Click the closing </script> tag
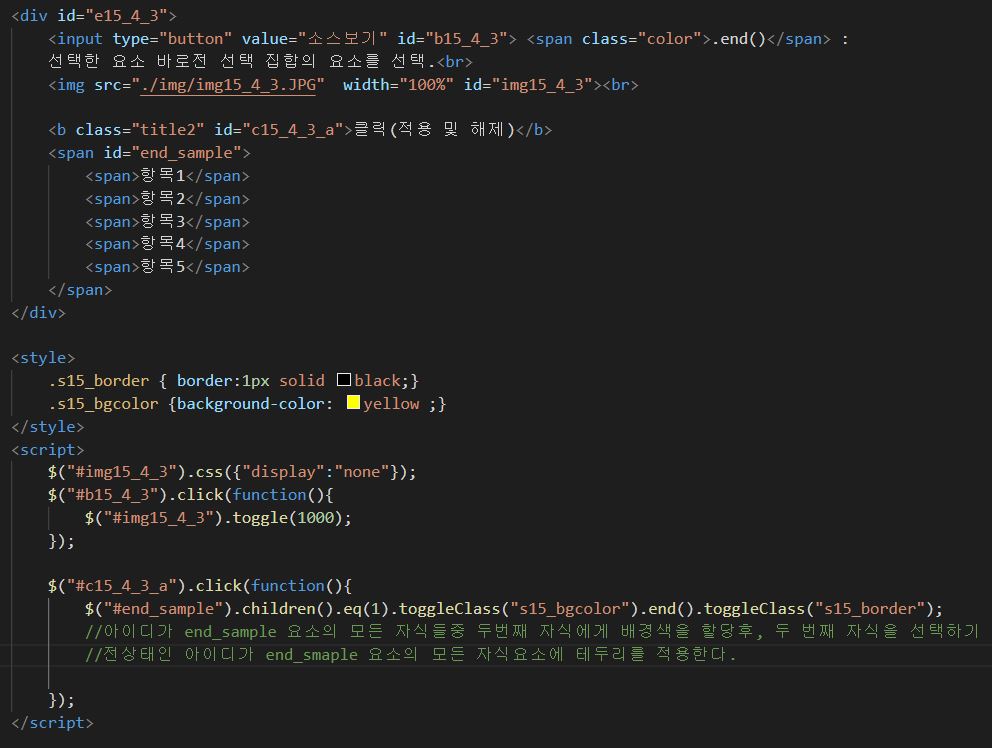Image resolution: width=992 pixels, height=748 pixels. 53,723
